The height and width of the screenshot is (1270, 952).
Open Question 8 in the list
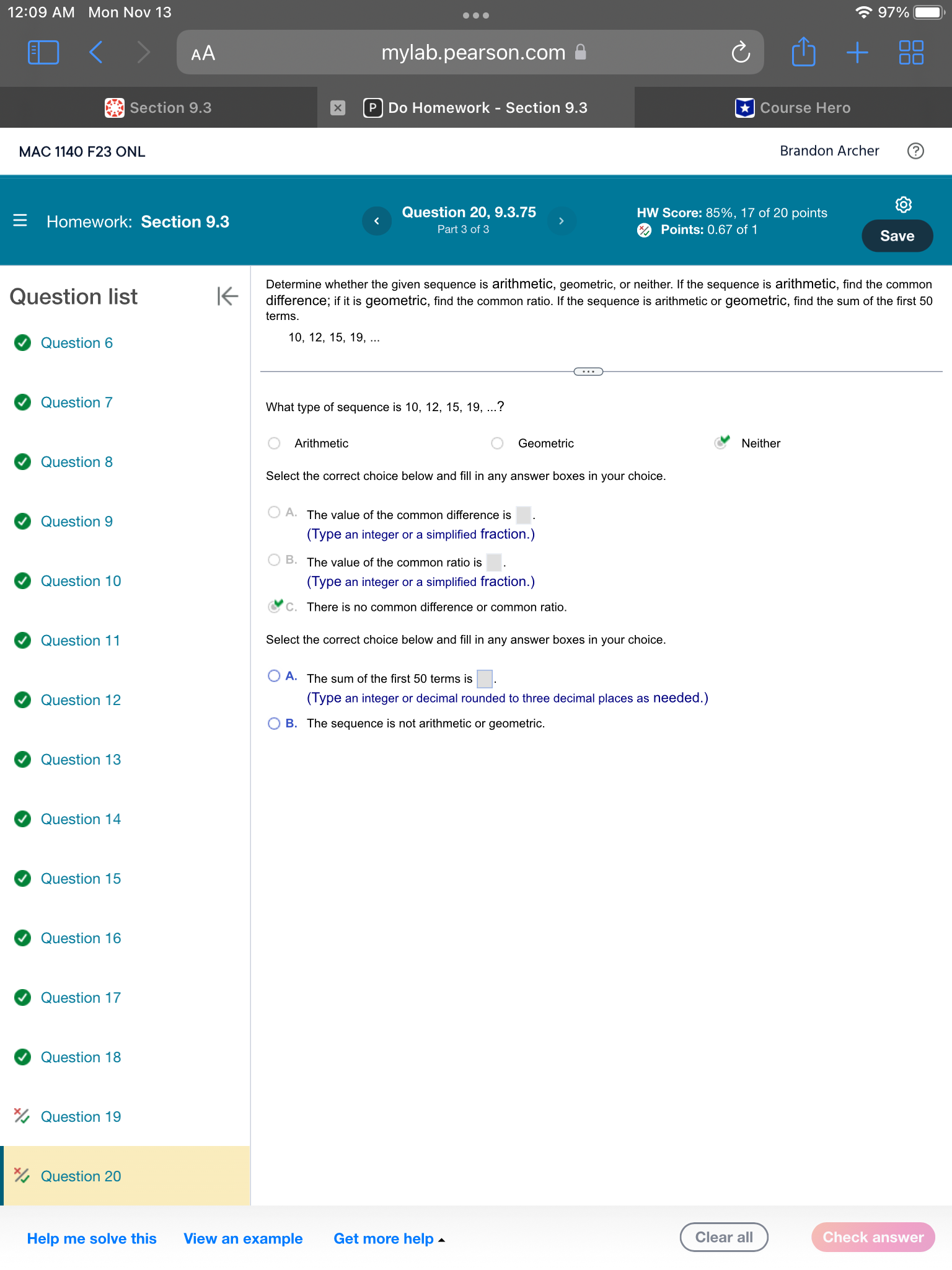[76, 462]
